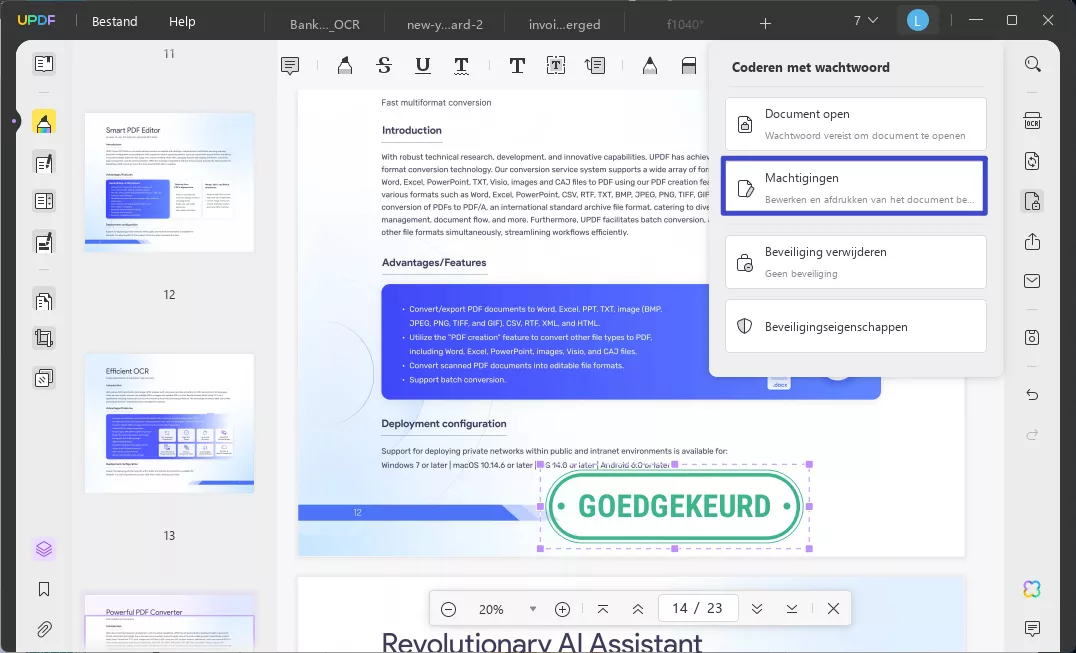This screenshot has width=1076, height=653.
Task: Zoom in with the plus button
Action: (562, 608)
